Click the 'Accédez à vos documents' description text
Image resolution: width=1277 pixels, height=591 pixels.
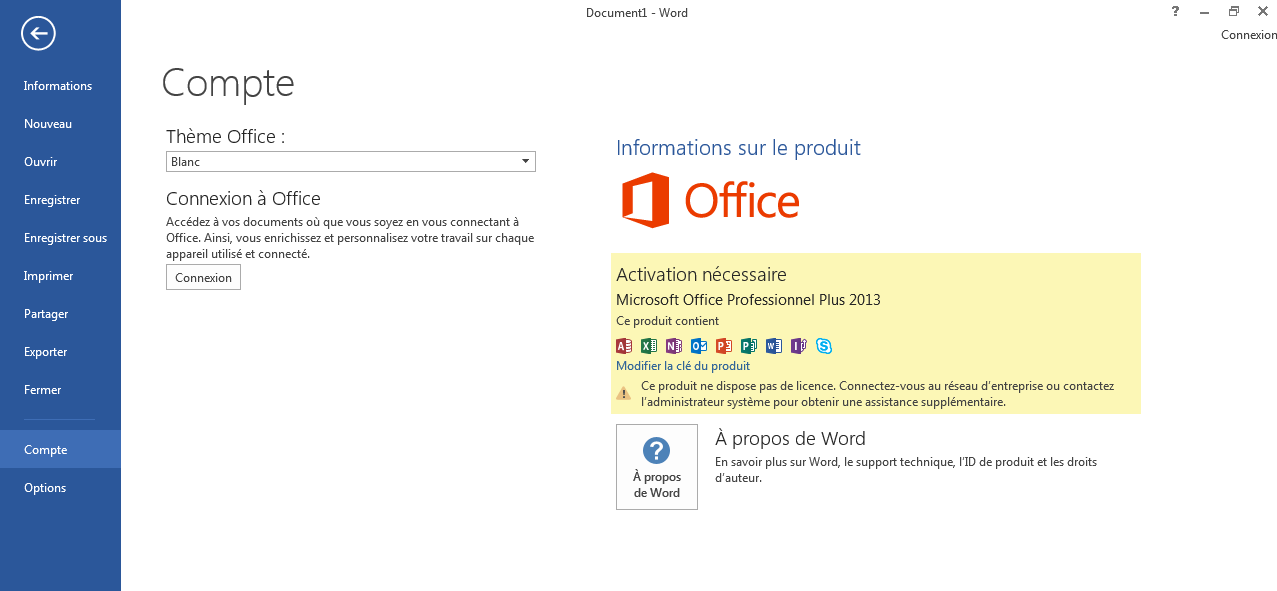pos(350,238)
